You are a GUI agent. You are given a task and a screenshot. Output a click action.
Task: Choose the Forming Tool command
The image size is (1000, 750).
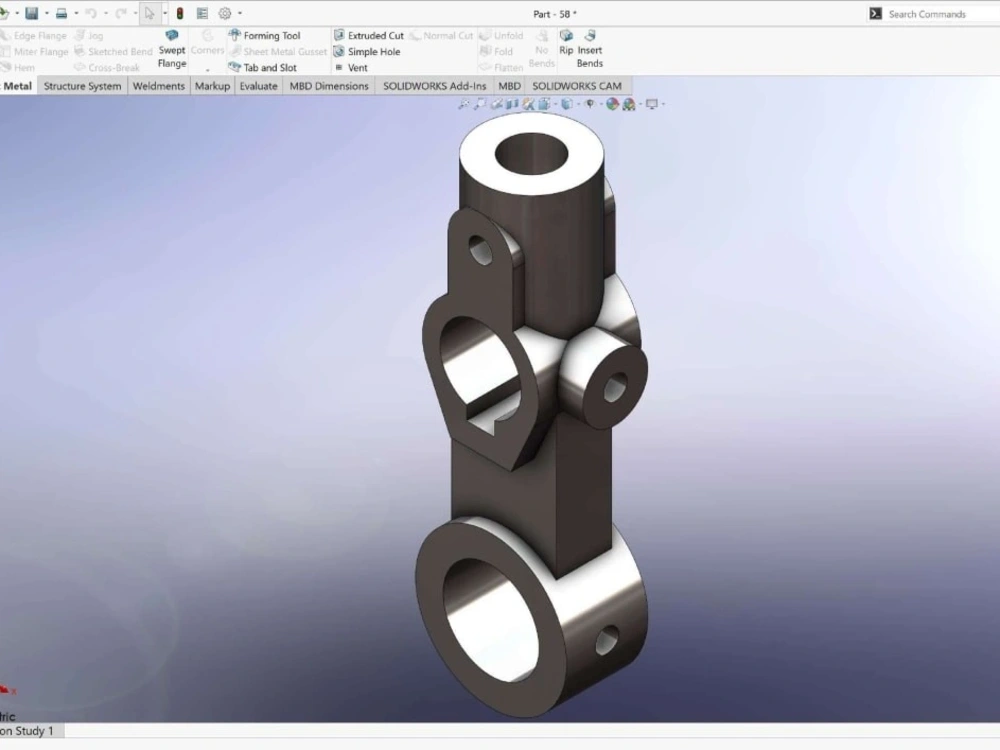tap(264, 35)
